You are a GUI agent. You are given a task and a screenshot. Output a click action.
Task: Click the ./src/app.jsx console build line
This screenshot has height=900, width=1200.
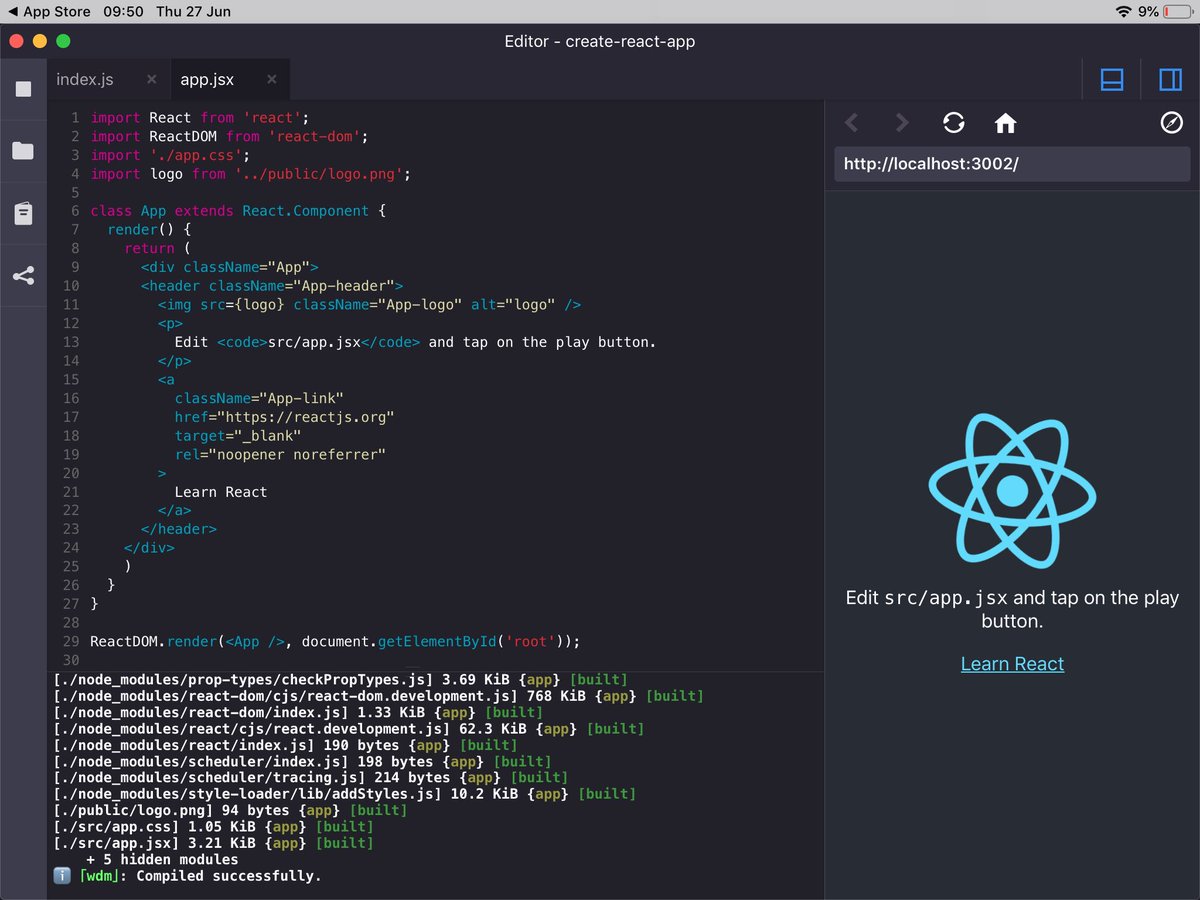pyautogui.click(x=213, y=843)
